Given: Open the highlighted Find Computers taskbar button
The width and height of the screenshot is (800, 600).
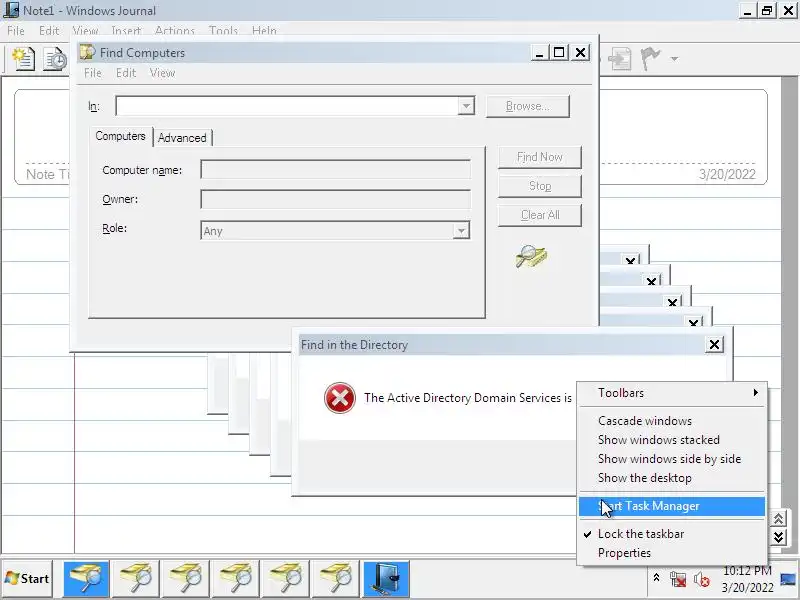Looking at the screenshot, I should tap(86, 579).
